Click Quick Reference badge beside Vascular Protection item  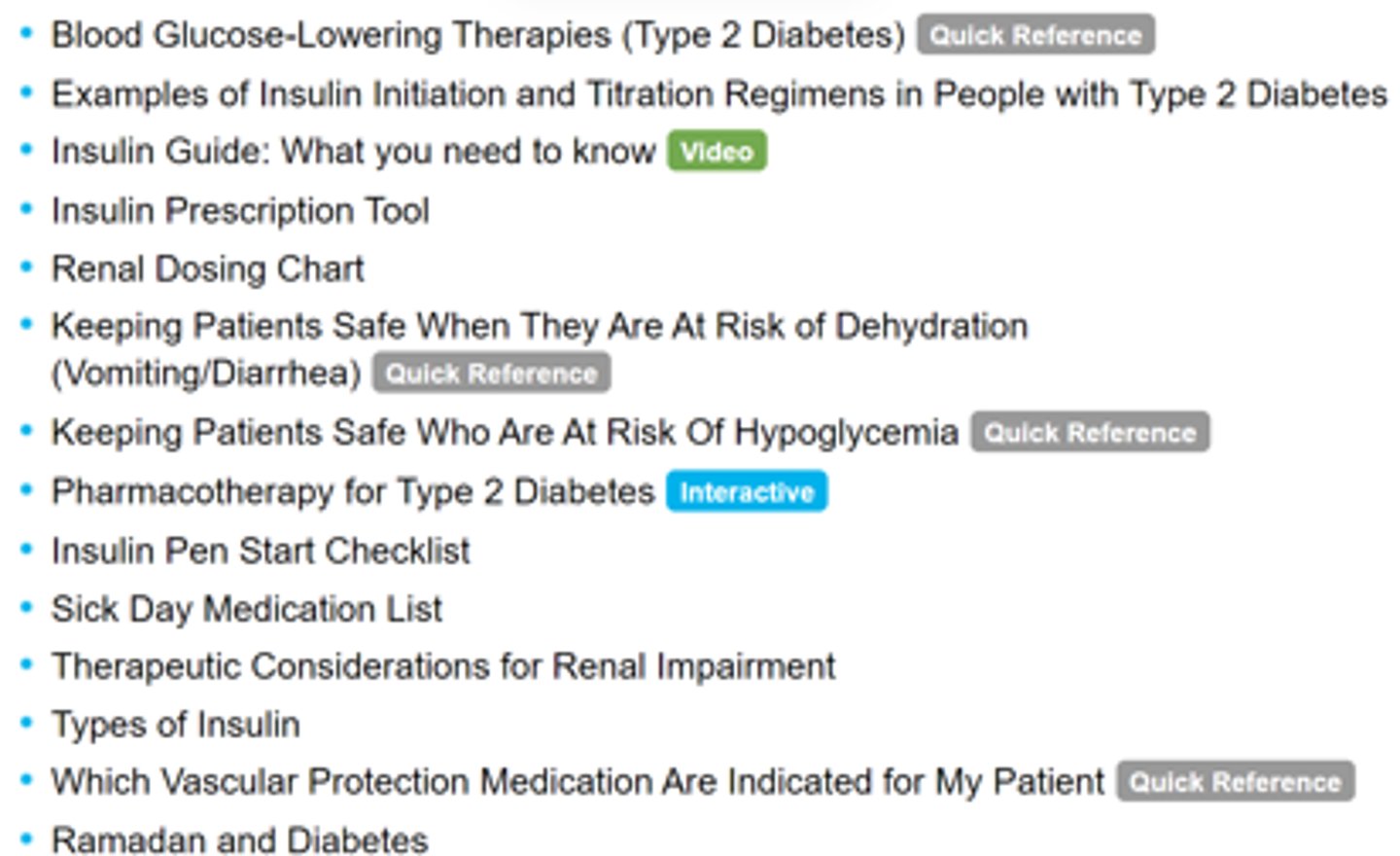pos(1235,782)
